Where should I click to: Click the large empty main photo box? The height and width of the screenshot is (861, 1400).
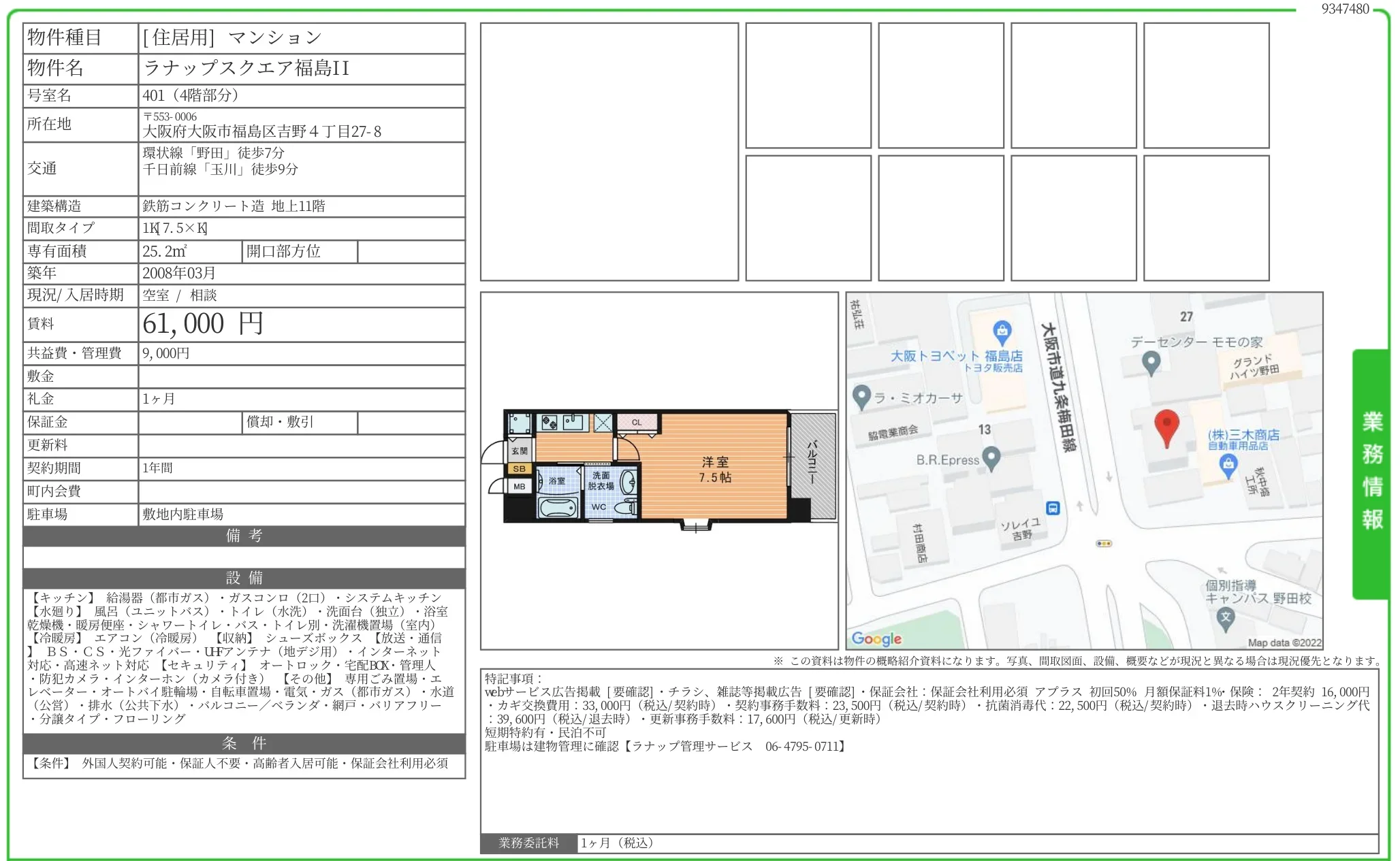coord(609,152)
